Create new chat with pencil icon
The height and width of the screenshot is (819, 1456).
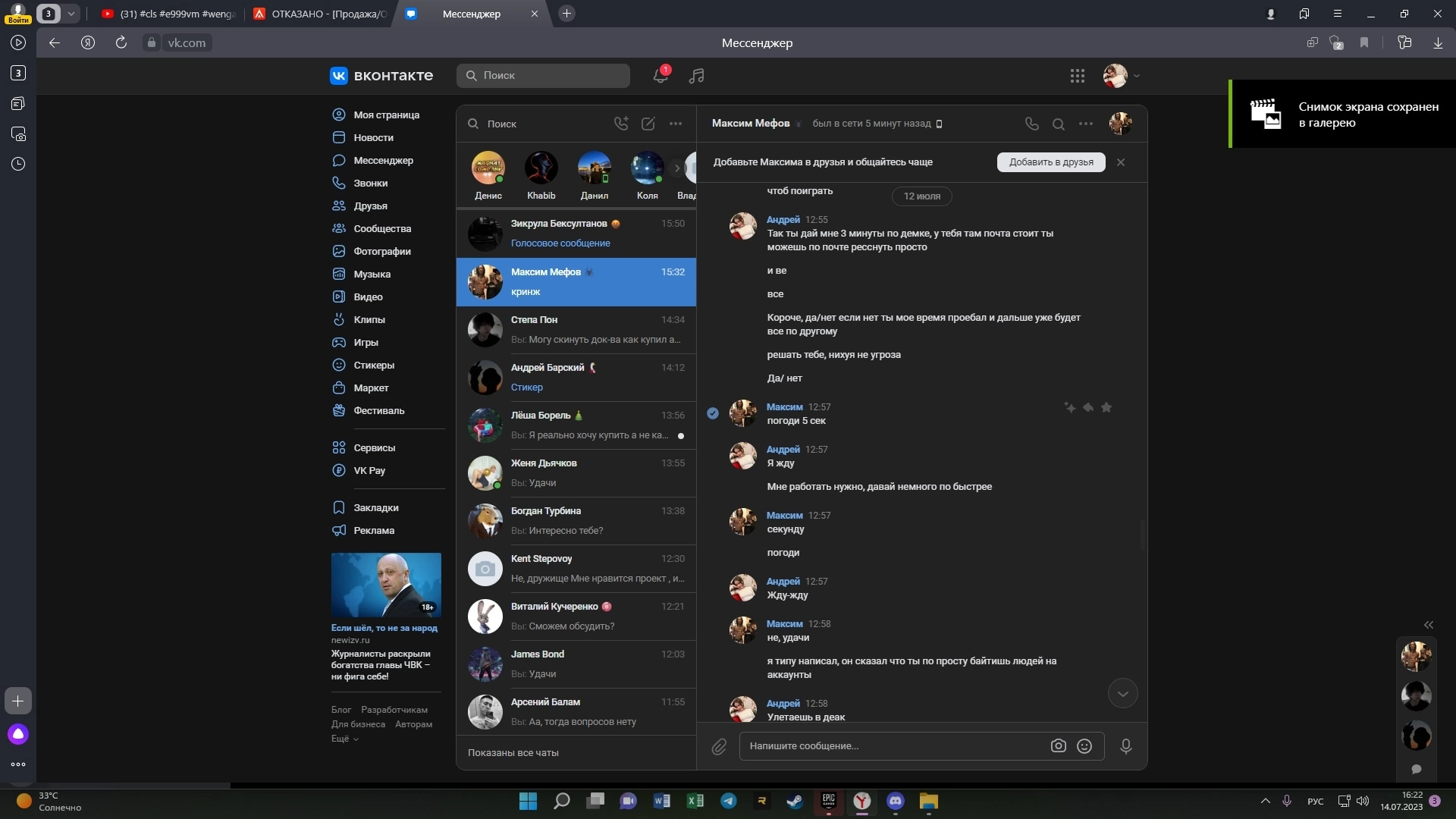click(648, 124)
